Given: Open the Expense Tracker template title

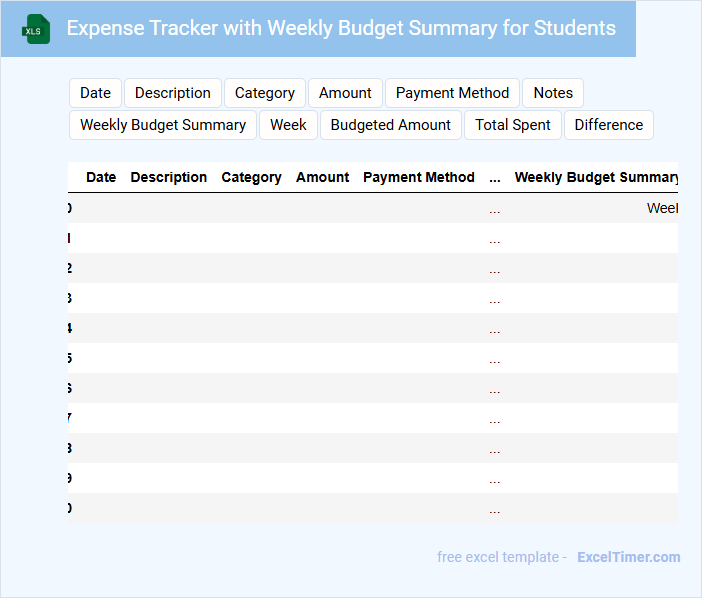Looking at the screenshot, I should click(x=341, y=28).
